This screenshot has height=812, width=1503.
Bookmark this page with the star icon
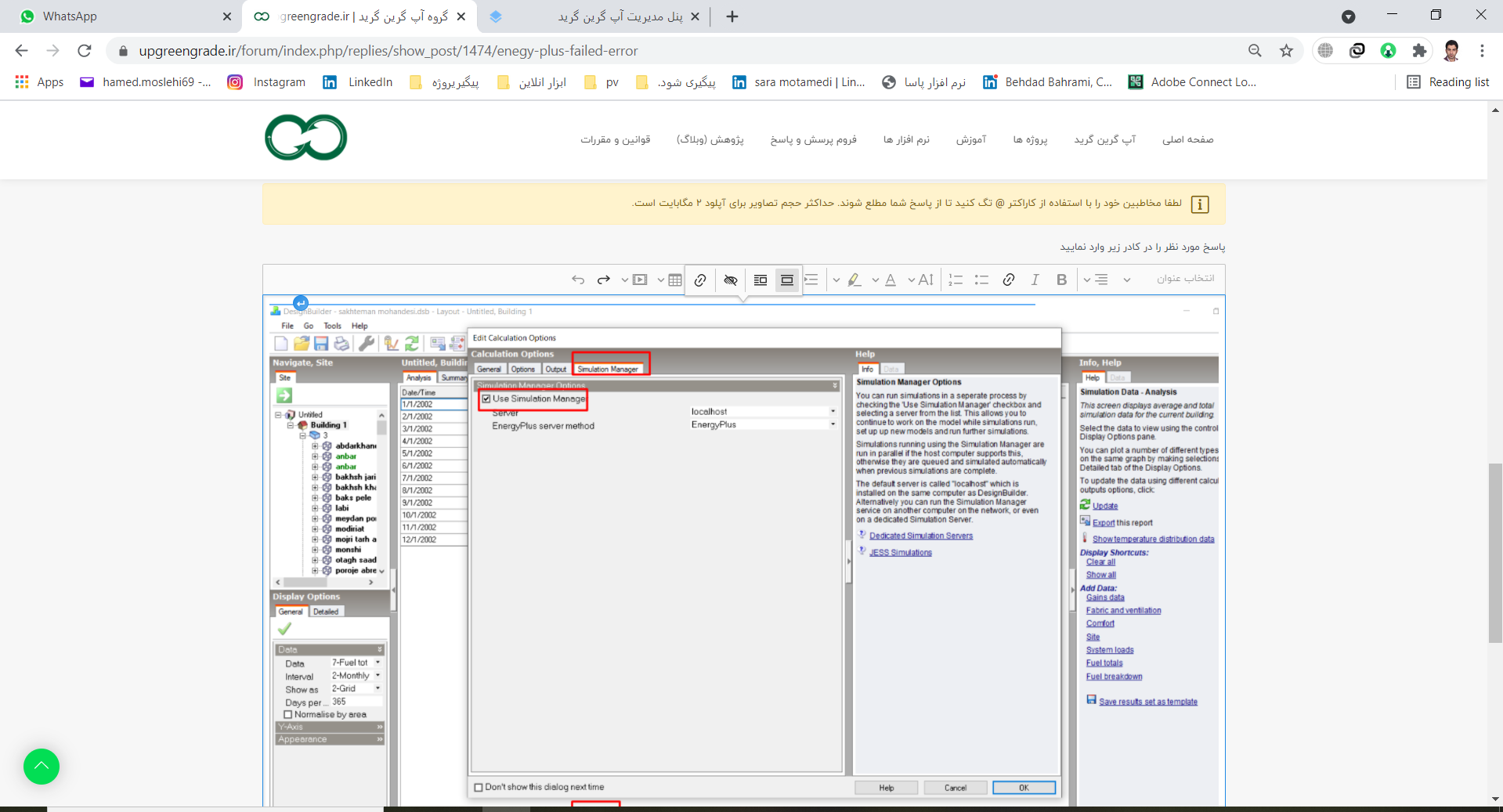(1286, 51)
